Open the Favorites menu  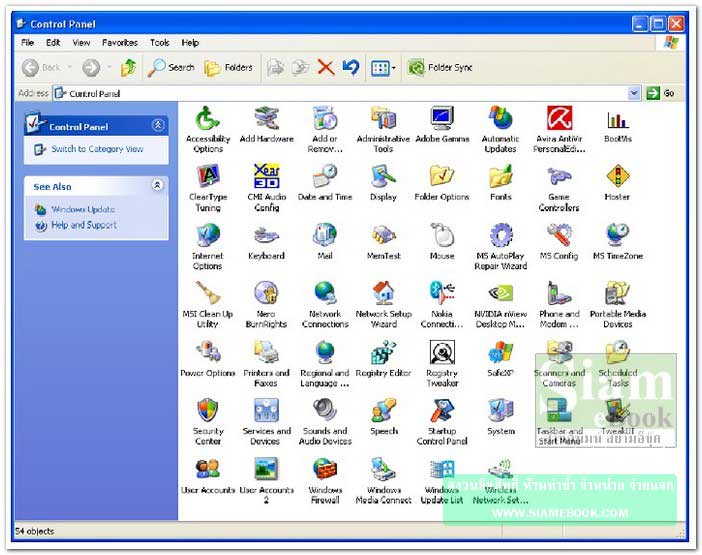120,43
